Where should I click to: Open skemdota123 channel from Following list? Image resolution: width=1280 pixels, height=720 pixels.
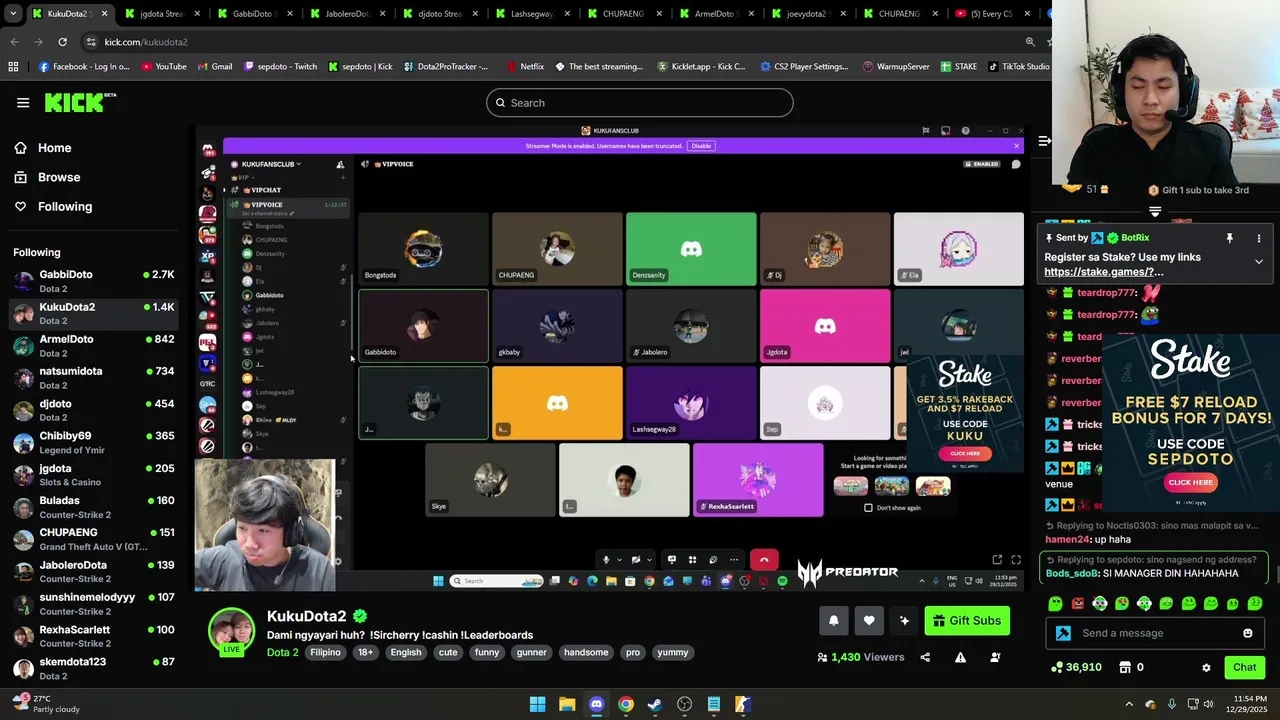click(x=93, y=668)
